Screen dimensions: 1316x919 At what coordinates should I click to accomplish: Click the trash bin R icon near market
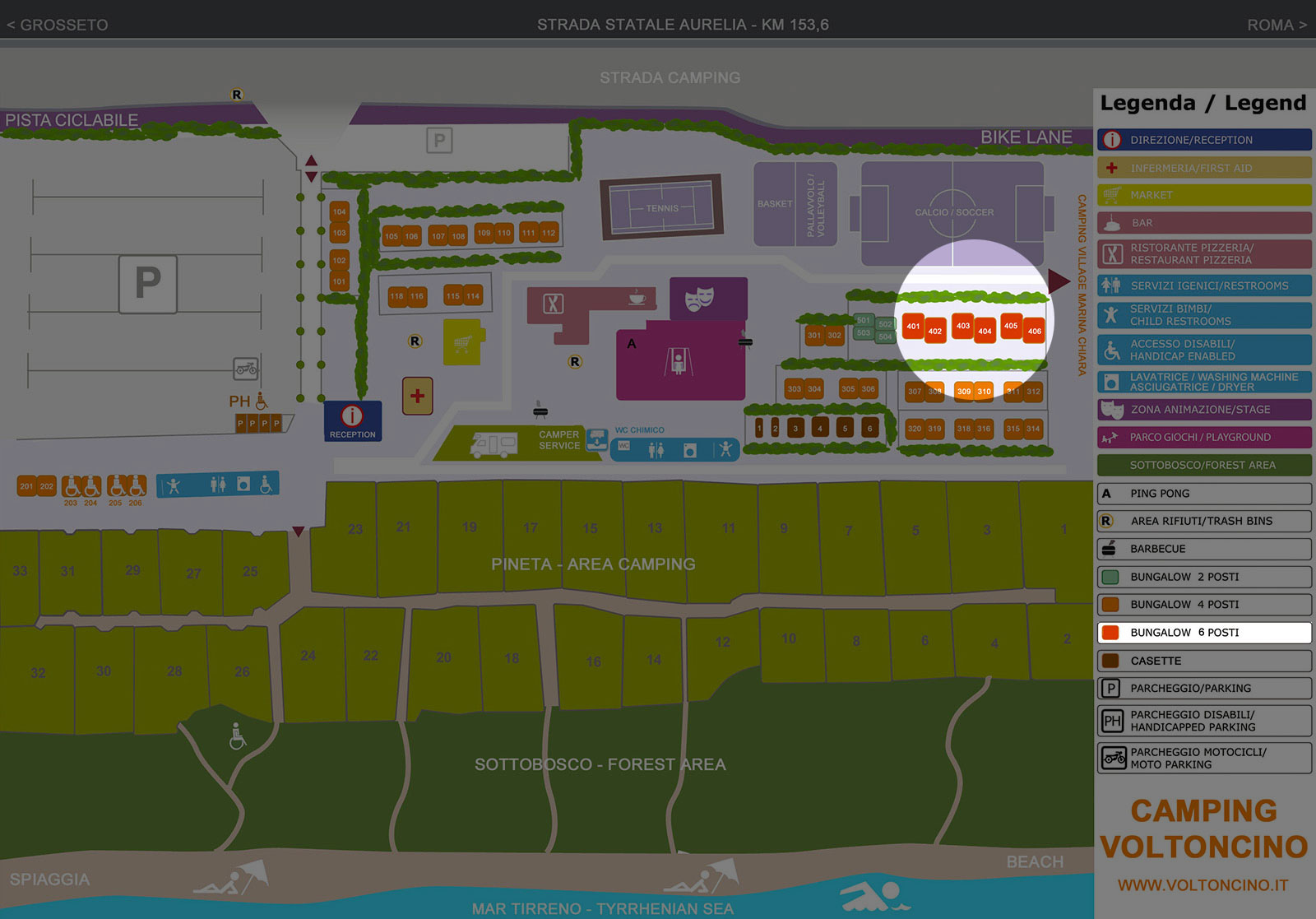coord(415,341)
